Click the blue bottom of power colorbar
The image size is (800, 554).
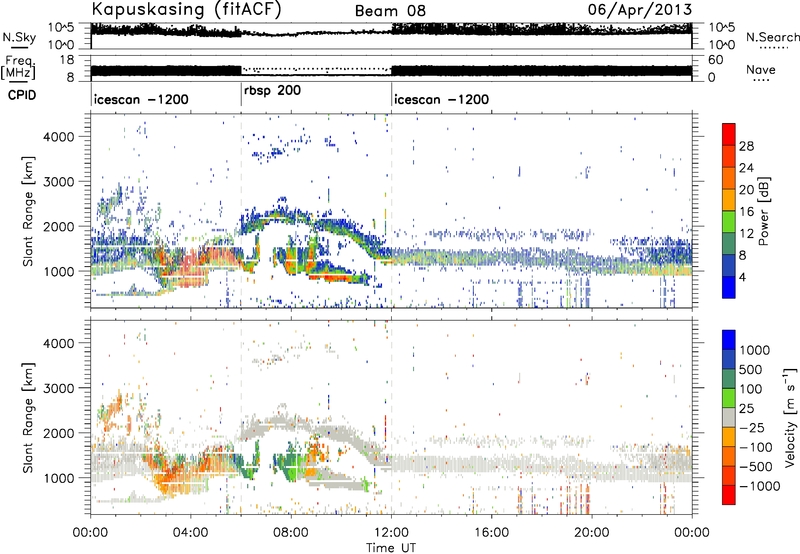(729, 287)
